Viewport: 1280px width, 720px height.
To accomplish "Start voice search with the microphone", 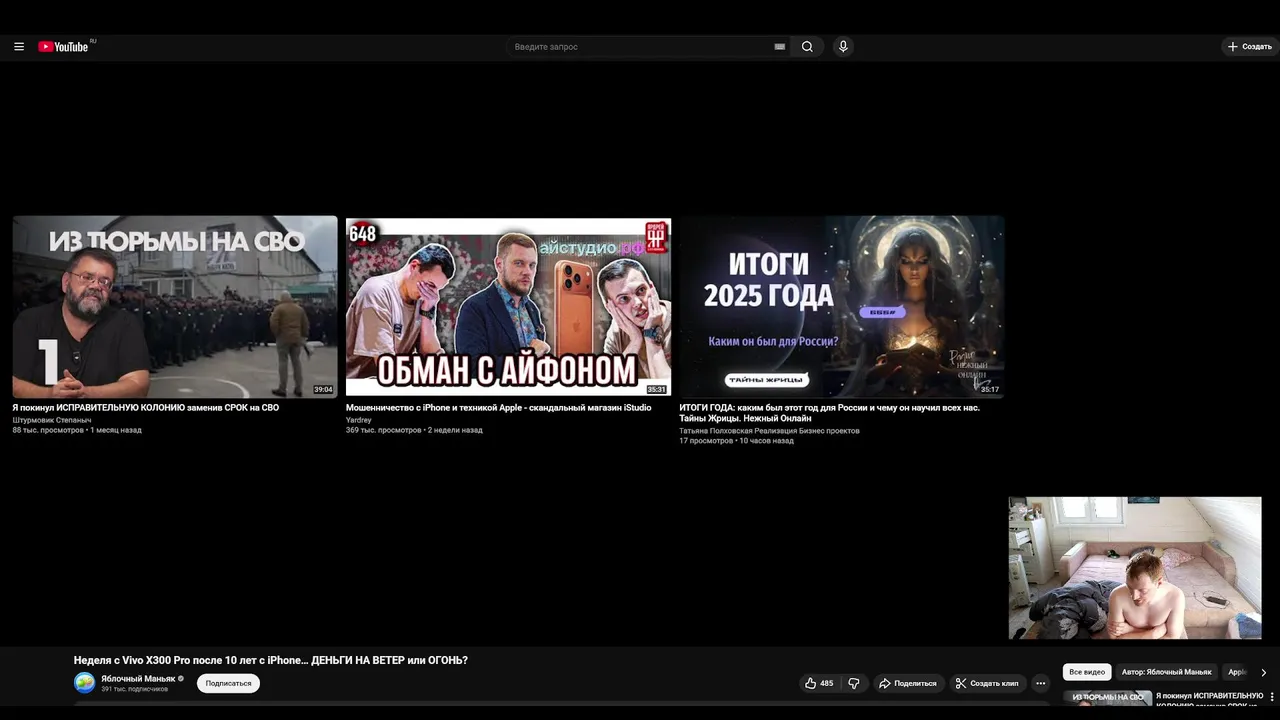I will coord(843,47).
